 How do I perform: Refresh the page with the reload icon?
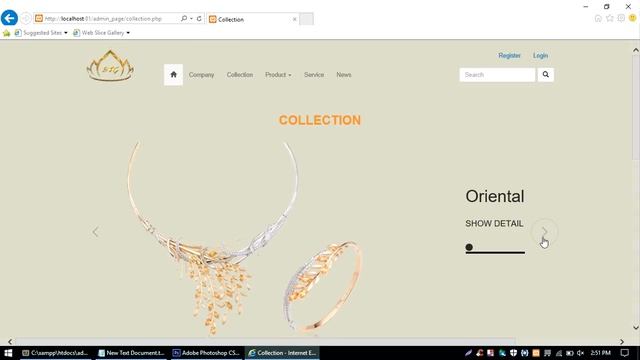[x=199, y=18]
